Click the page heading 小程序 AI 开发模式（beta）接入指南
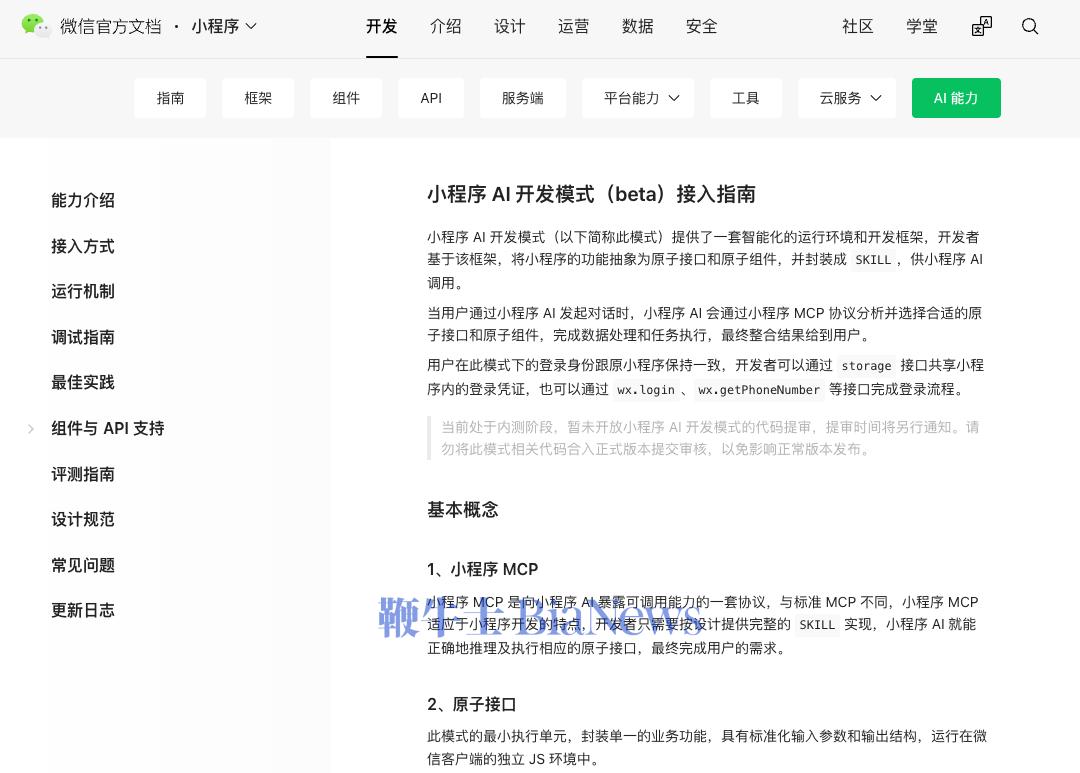Screen dimensions: 1080x773 [x=591, y=194]
